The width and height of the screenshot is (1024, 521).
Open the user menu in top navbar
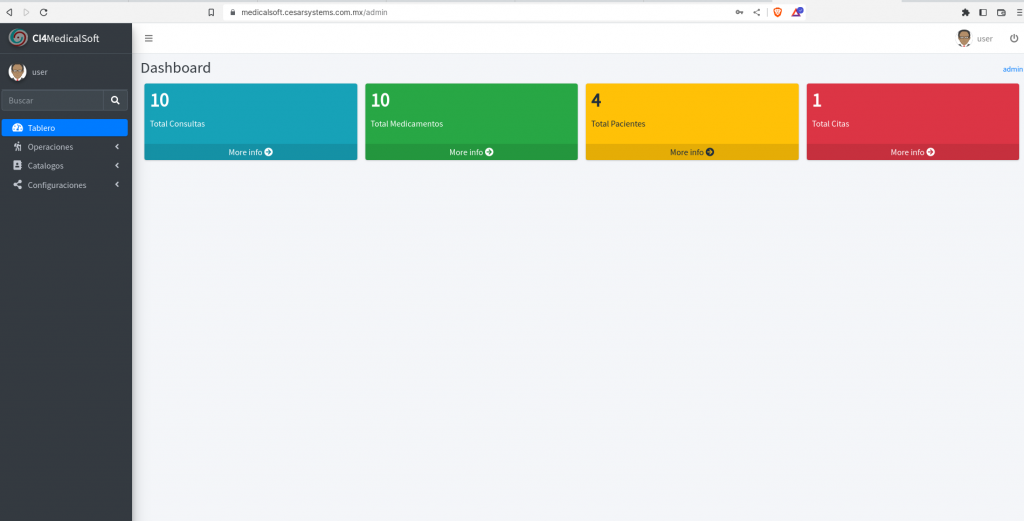975,38
